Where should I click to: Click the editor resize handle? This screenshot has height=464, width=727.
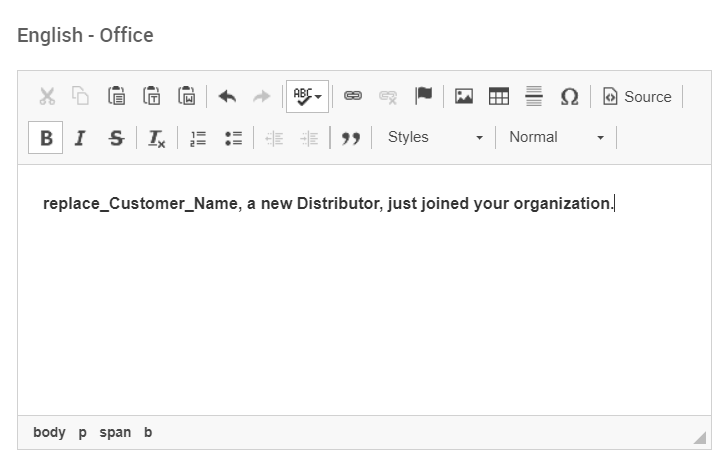(x=699, y=437)
